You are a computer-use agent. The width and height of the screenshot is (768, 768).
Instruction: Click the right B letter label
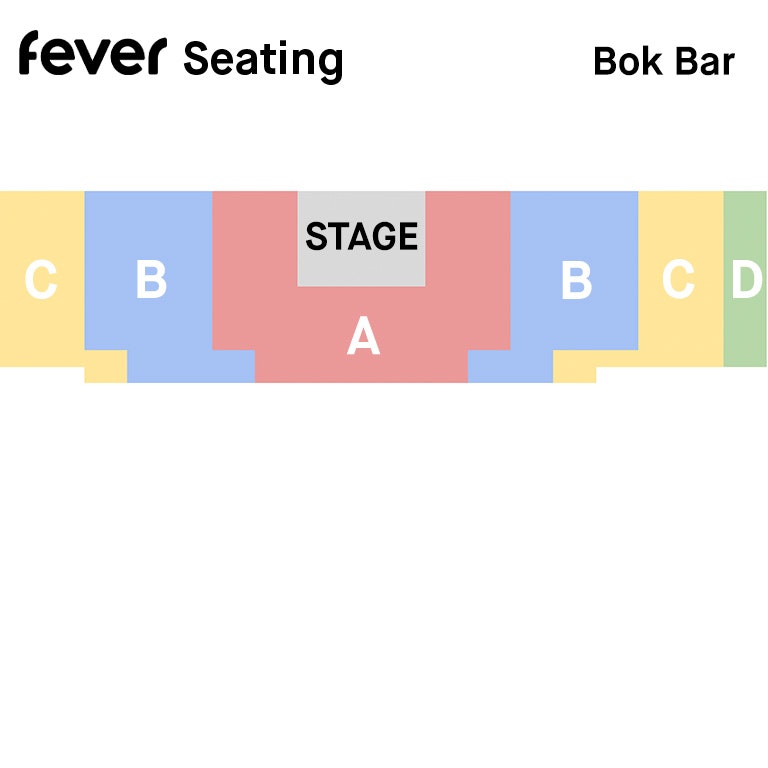(x=575, y=280)
